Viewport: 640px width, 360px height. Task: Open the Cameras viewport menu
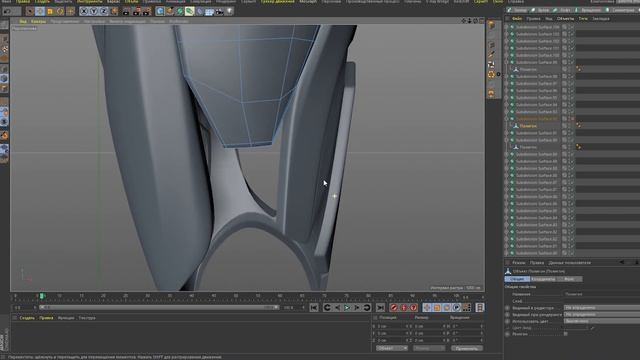point(38,21)
